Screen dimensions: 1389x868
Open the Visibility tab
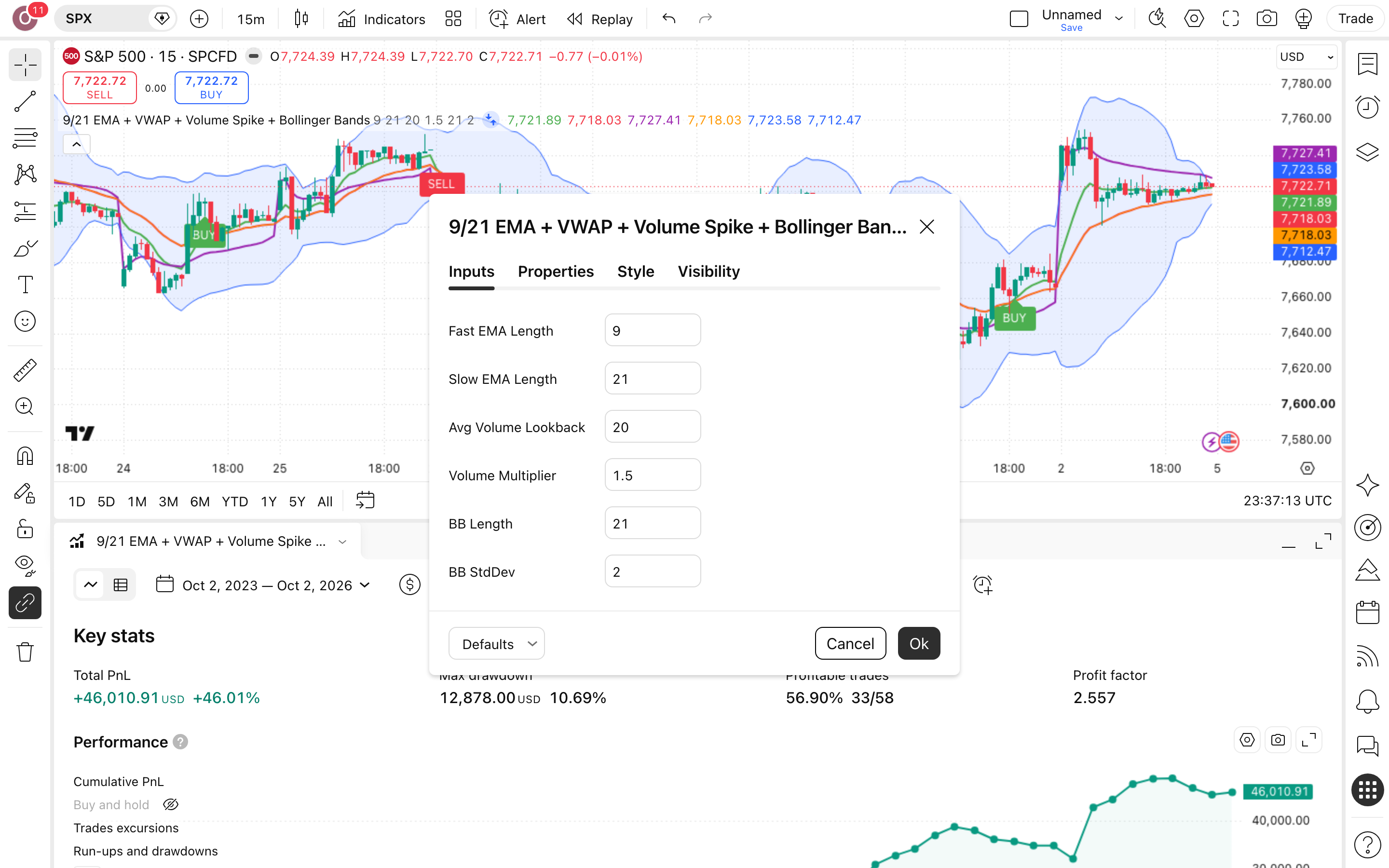click(x=709, y=271)
